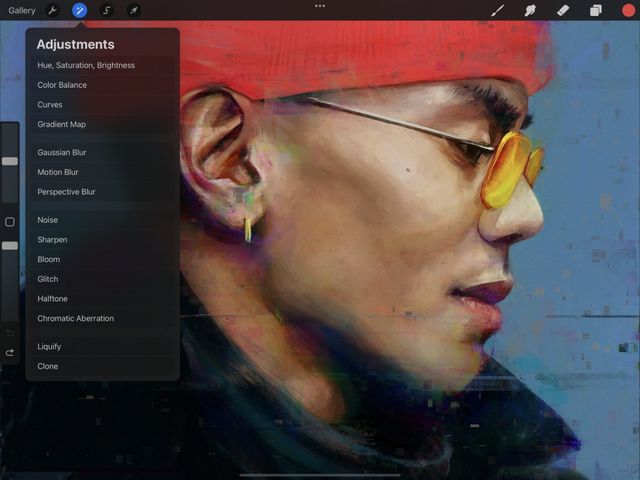
Task: Click the brush size slider handle
Action: (x=10, y=161)
